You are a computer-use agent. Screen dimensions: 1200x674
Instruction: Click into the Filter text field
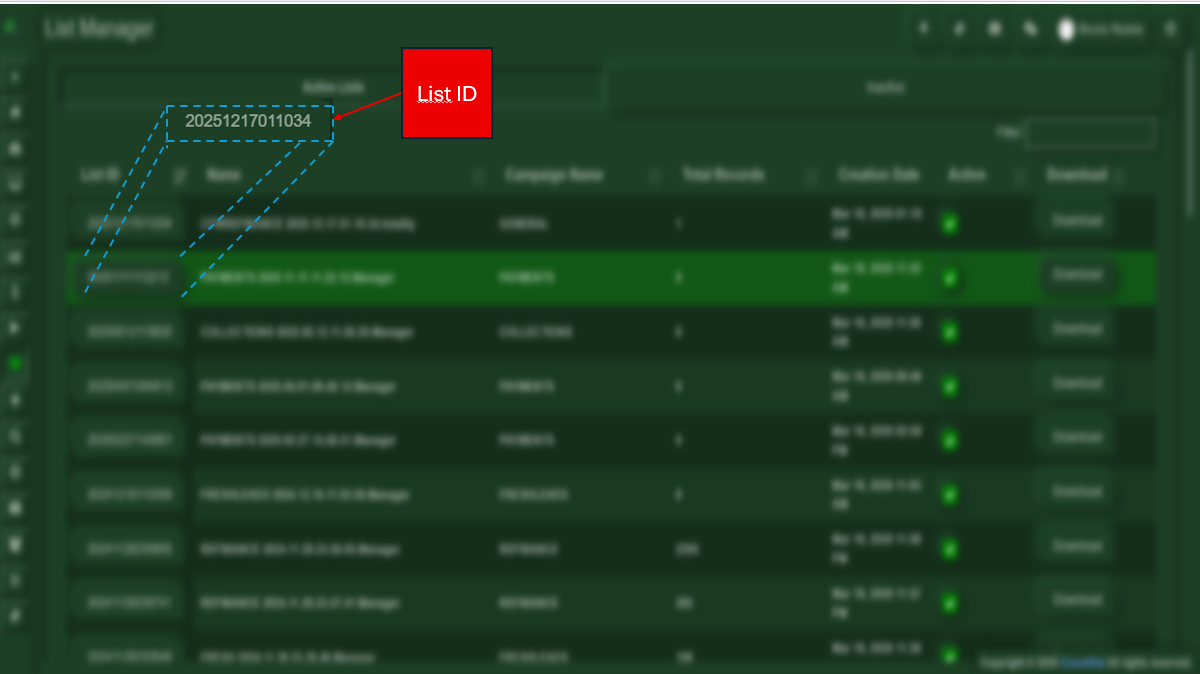tap(1090, 132)
